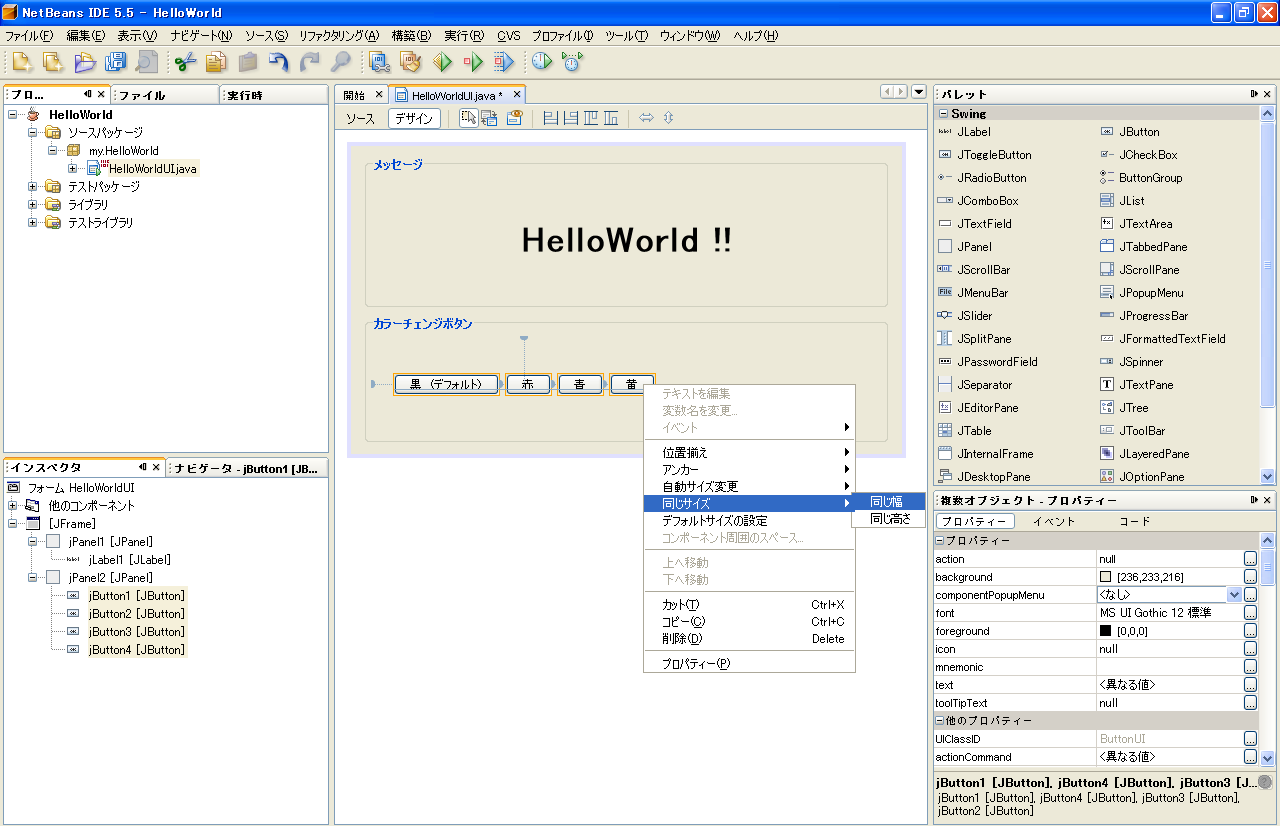The height and width of the screenshot is (826, 1280).
Task: Click the Open Project folder icon
Action: tap(85, 62)
